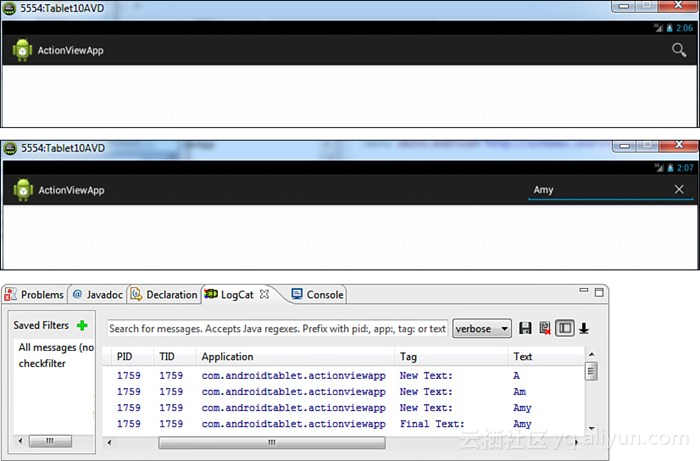Open the verbose log level dropdown
The image size is (700, 461).
482,329
